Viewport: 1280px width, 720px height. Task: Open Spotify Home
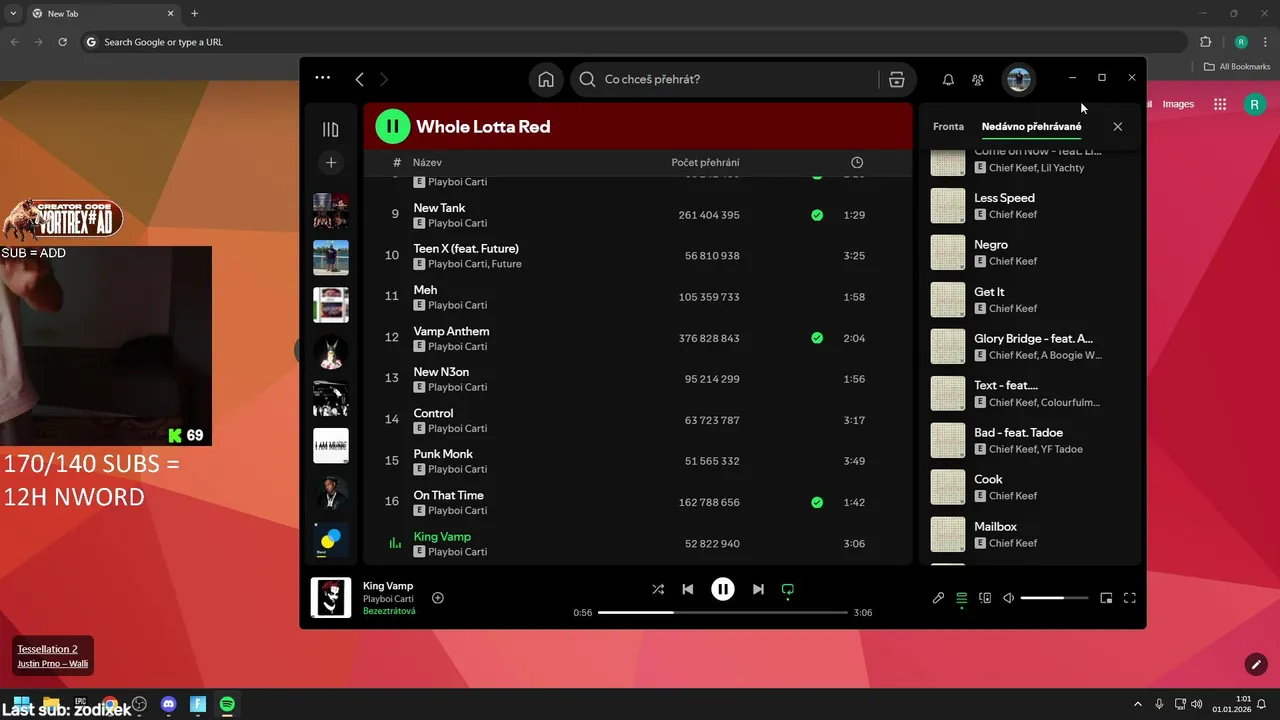546,79
